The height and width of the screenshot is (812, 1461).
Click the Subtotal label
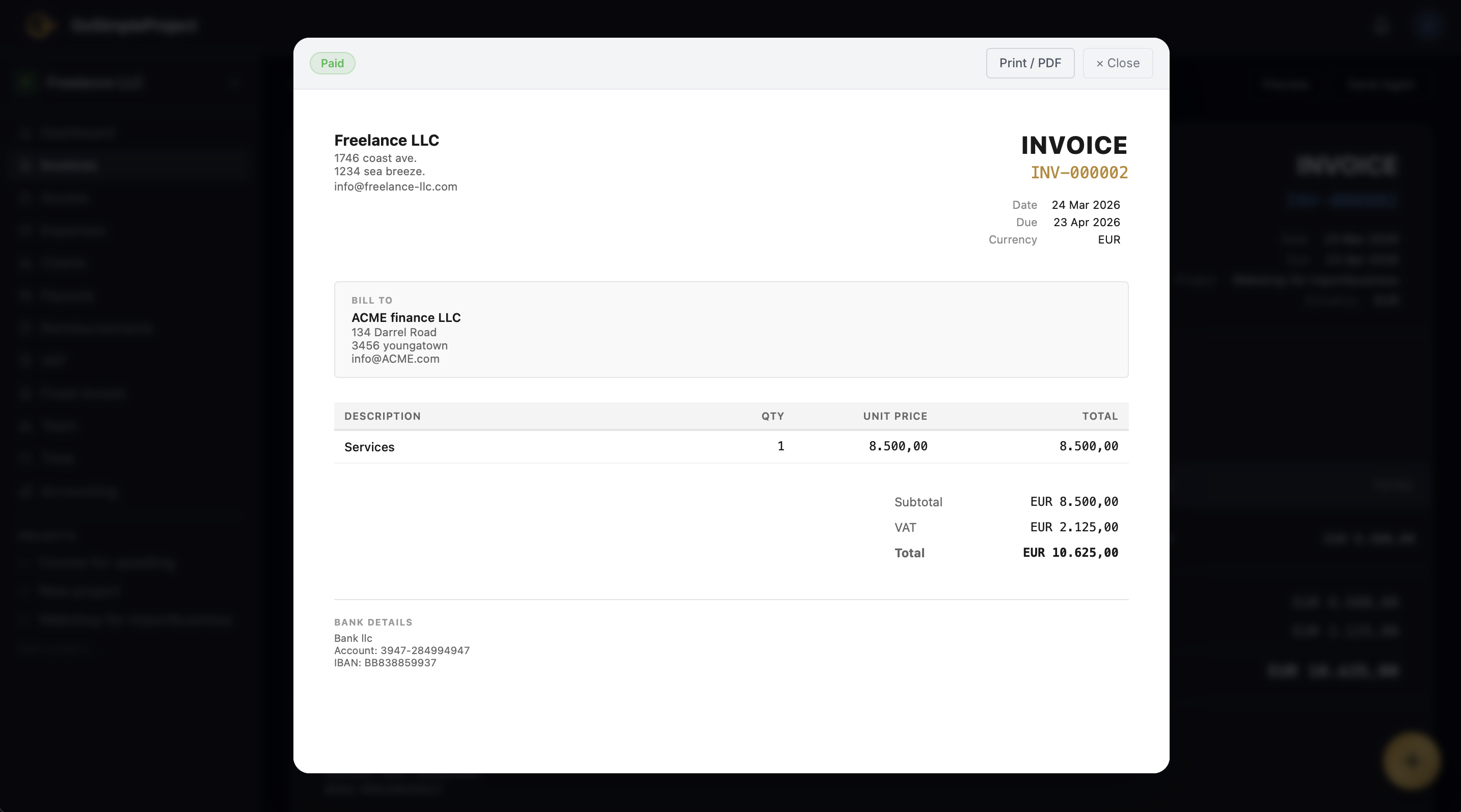(918, 502)
